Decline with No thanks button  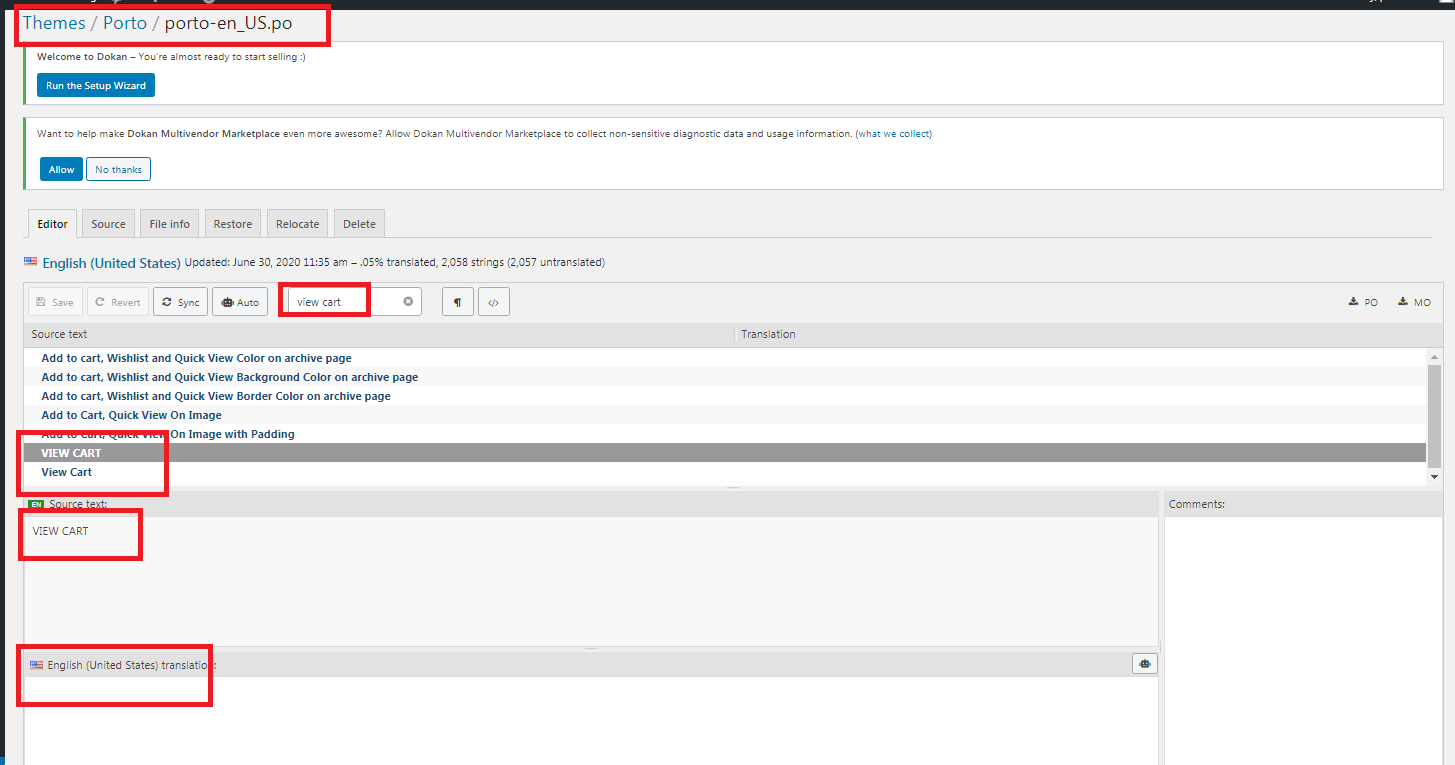(x=118, y=169)
